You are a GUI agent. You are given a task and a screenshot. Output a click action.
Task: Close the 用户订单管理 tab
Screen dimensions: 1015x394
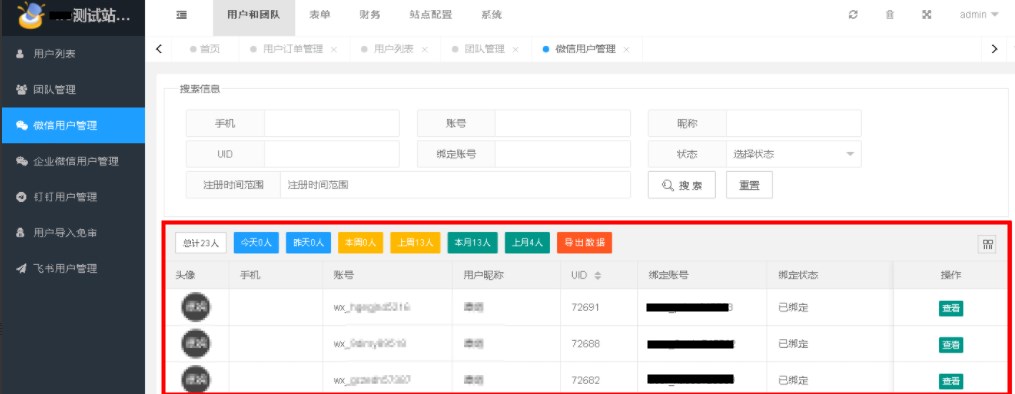(x=333, y=49)
